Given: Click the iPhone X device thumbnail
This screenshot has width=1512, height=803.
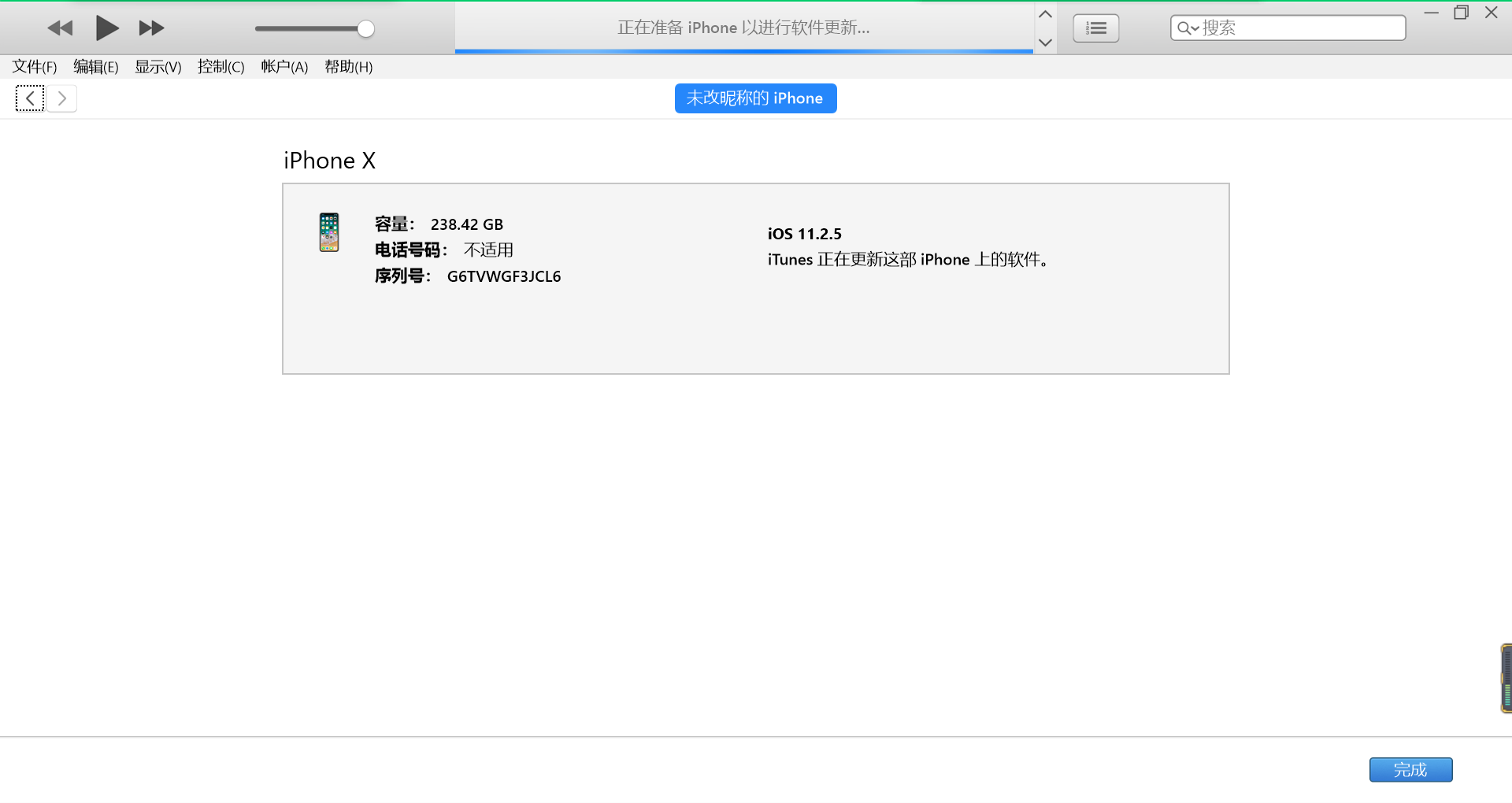Looking at the screenshot, I should [x=329, y=232].
